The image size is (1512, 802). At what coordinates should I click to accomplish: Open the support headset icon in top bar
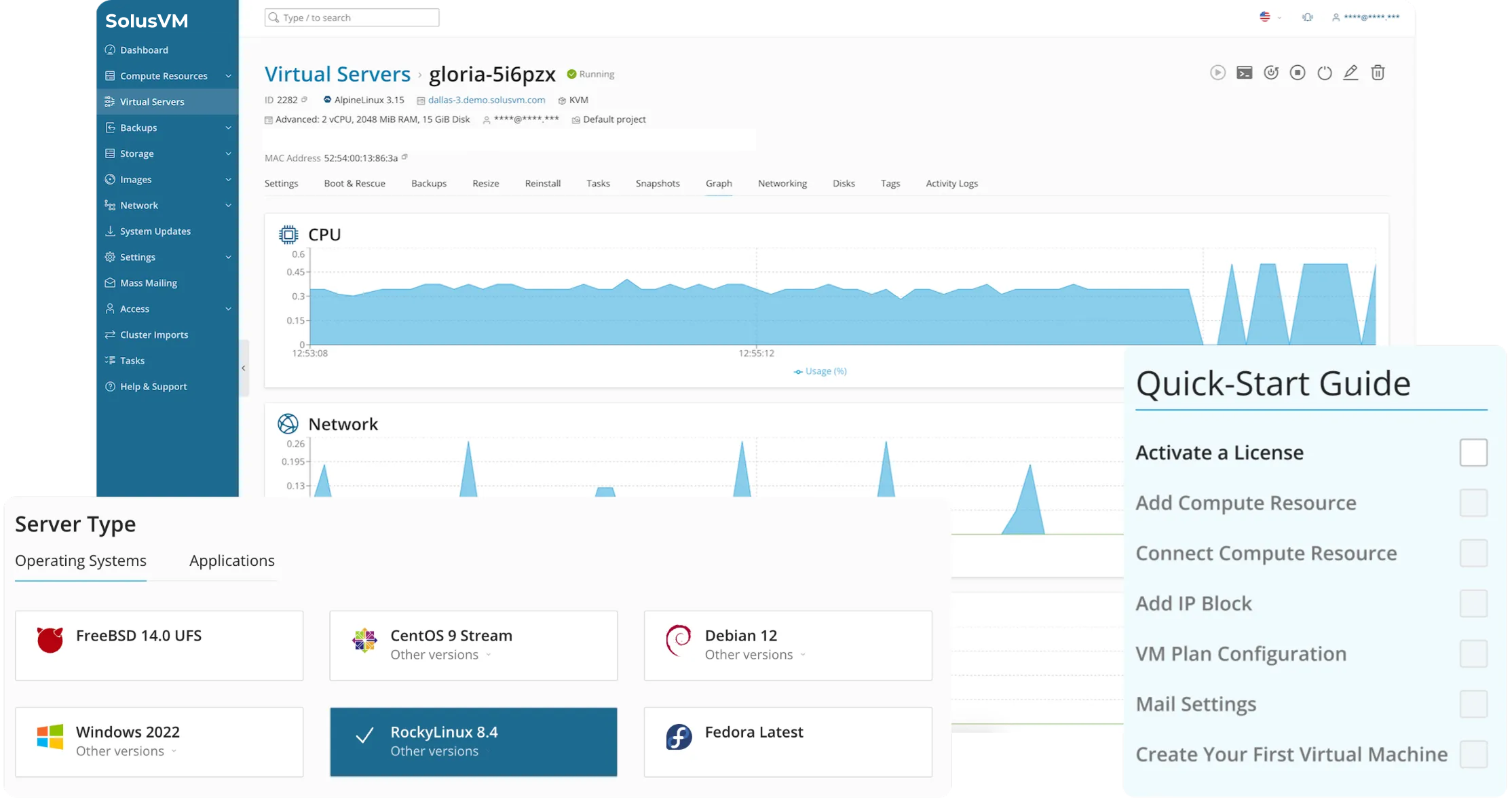(x=1306, y=17)
